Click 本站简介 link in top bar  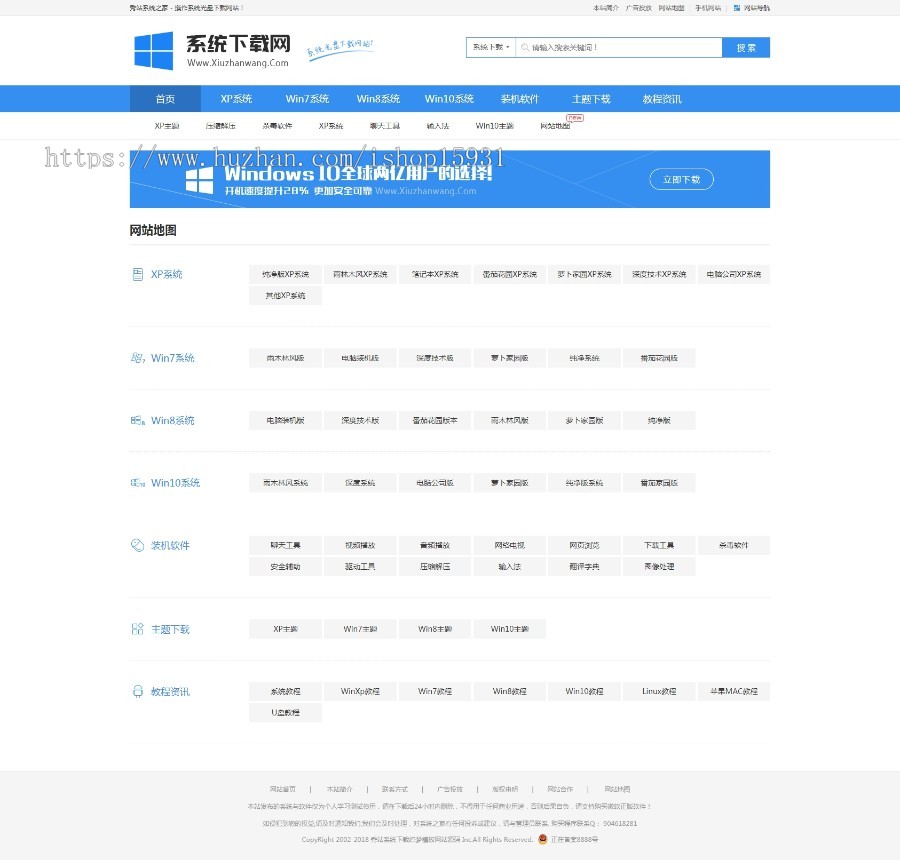point(606,8)
